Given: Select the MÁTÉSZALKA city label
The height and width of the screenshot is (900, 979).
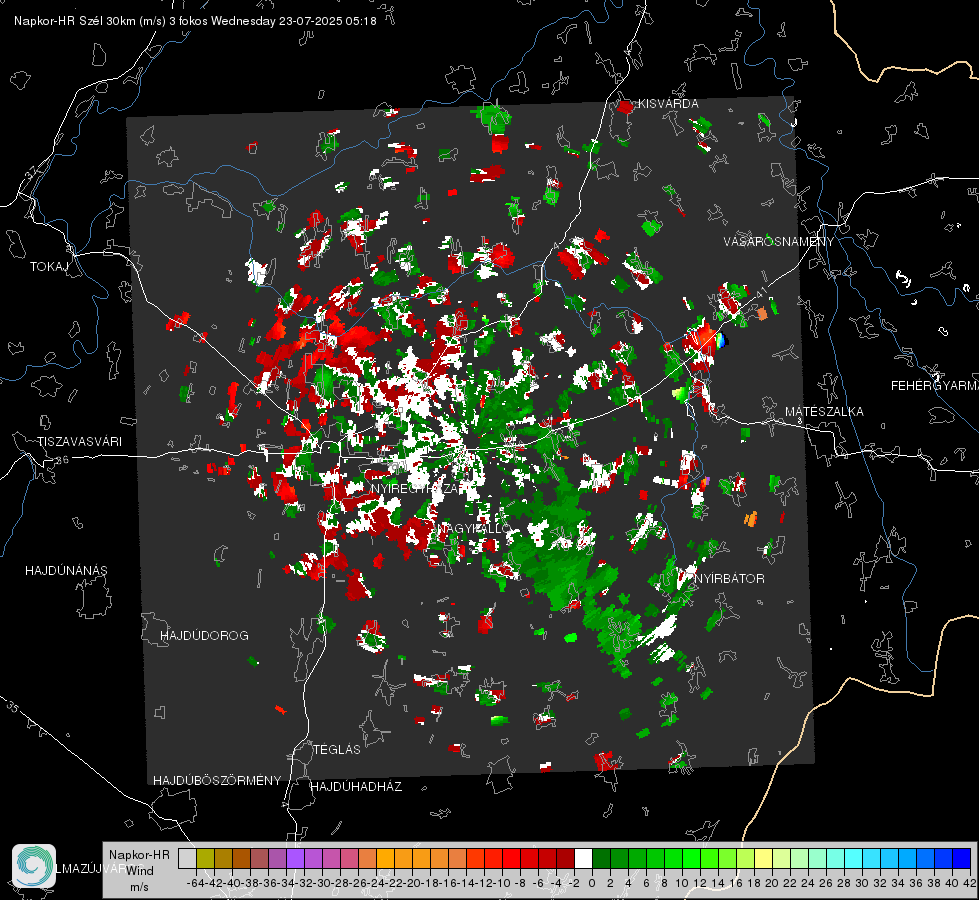Looking at the screenshot, I should click(824, 412).
